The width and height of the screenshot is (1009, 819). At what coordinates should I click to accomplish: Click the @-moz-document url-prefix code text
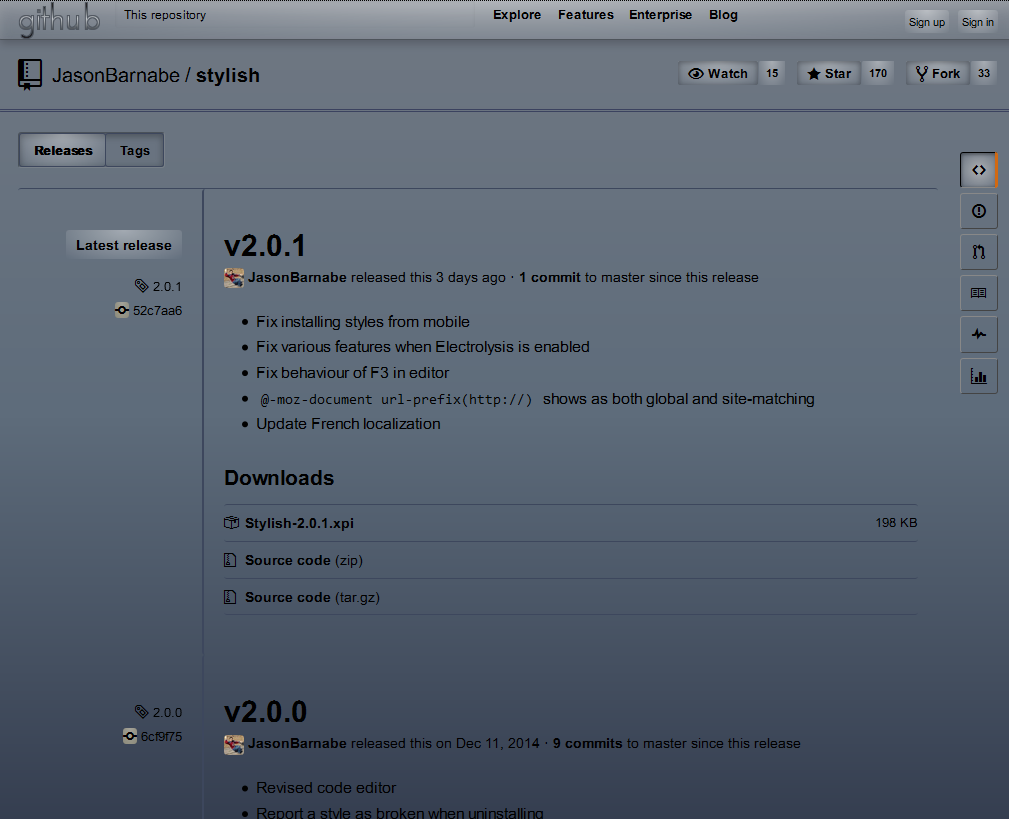pos(396,400)
